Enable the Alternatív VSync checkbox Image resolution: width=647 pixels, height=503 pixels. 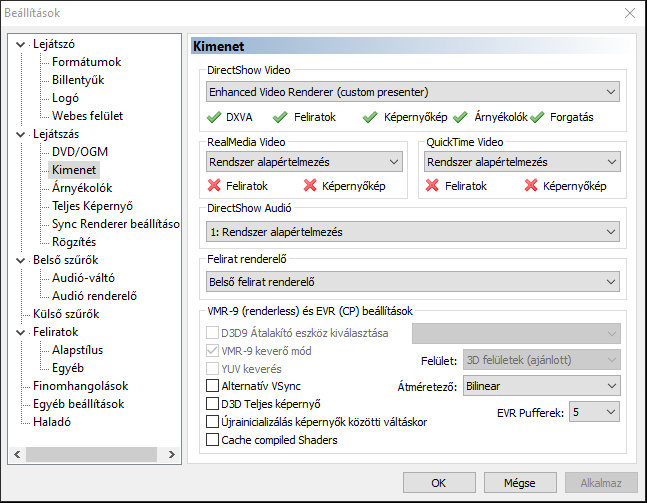pyautogui.click(x=212, y=386)
